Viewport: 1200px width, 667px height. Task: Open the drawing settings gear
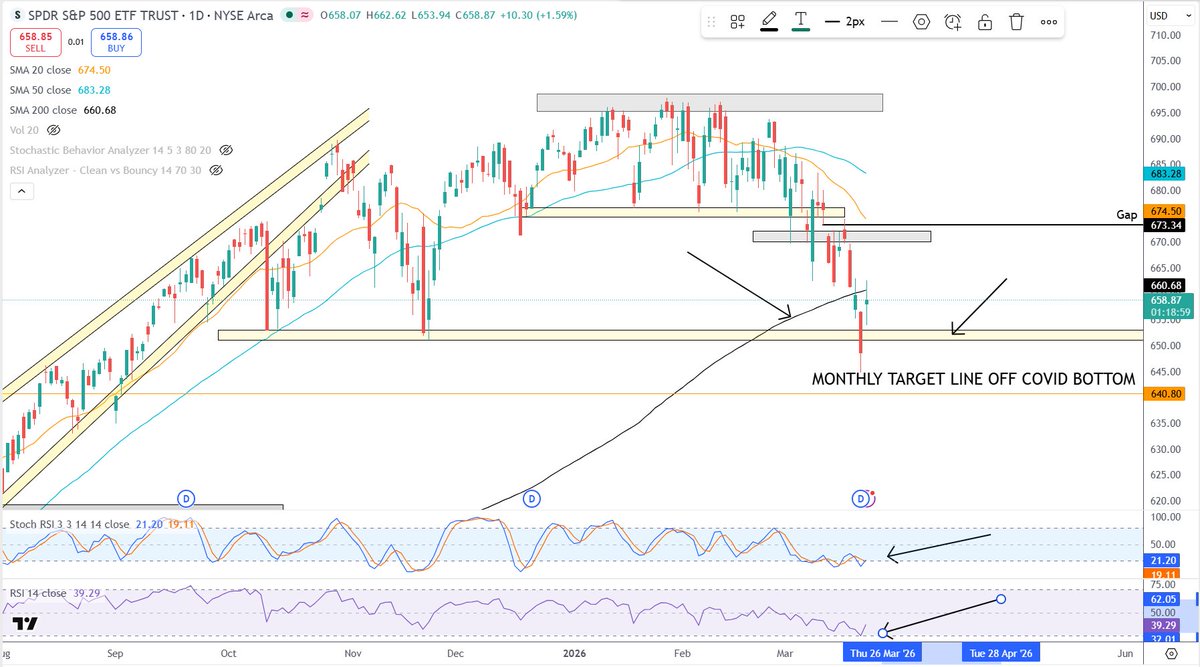click(x=921, y=21)
